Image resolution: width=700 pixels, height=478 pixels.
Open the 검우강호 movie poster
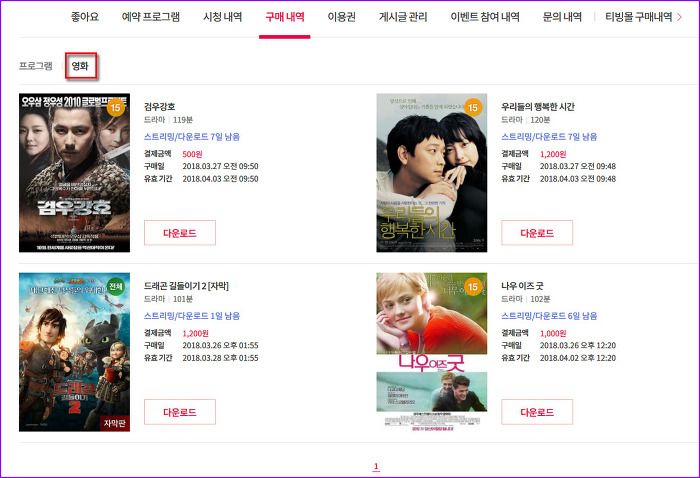[75, 173]
